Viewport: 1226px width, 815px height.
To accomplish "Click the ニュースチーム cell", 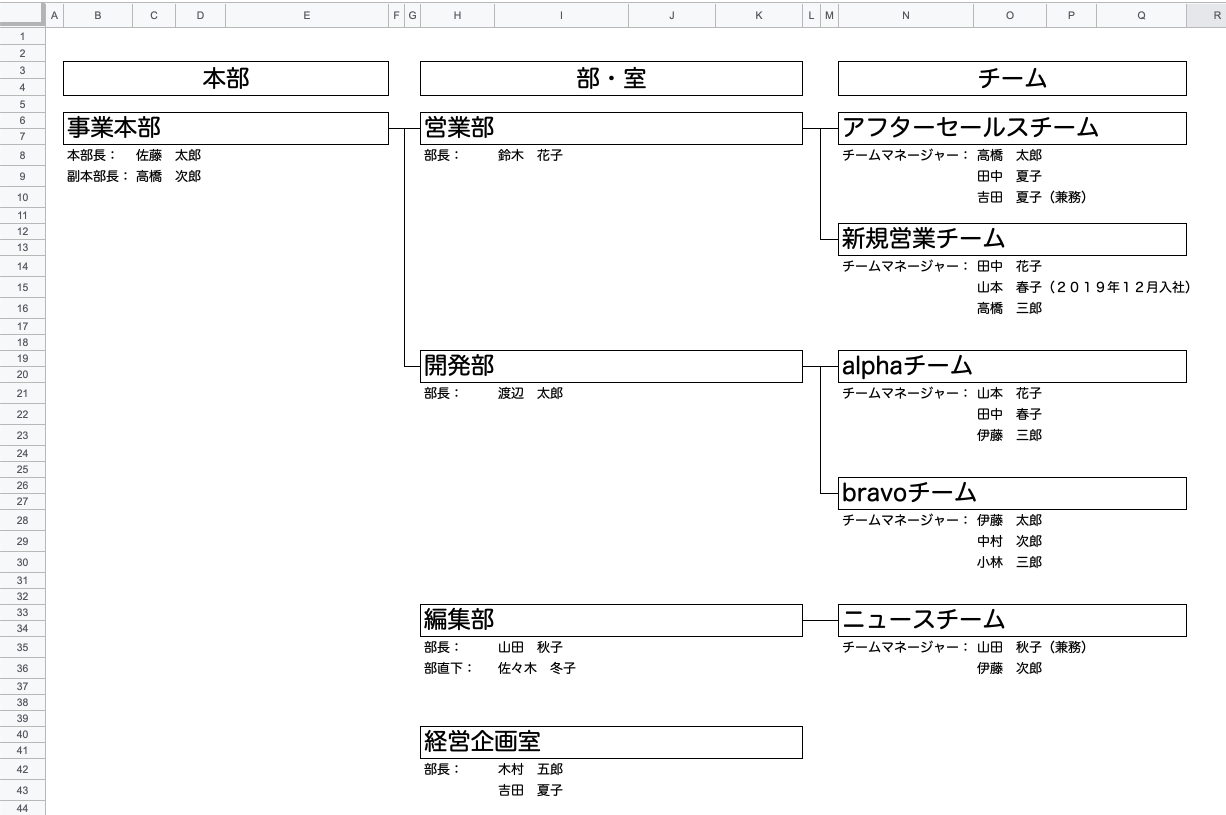I will (1011, 620).
